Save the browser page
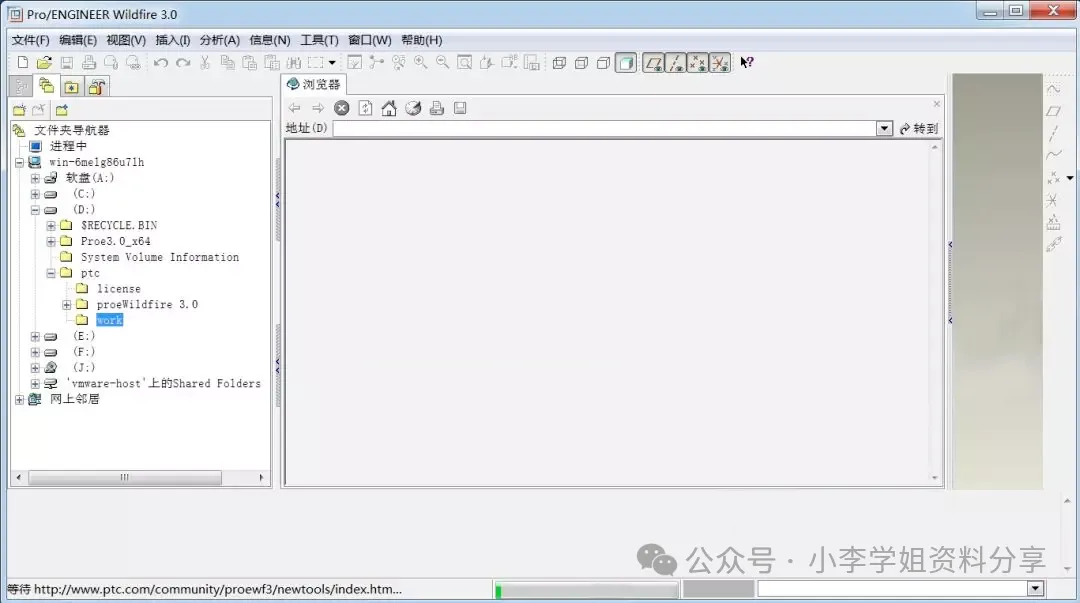 coord(460,108)
